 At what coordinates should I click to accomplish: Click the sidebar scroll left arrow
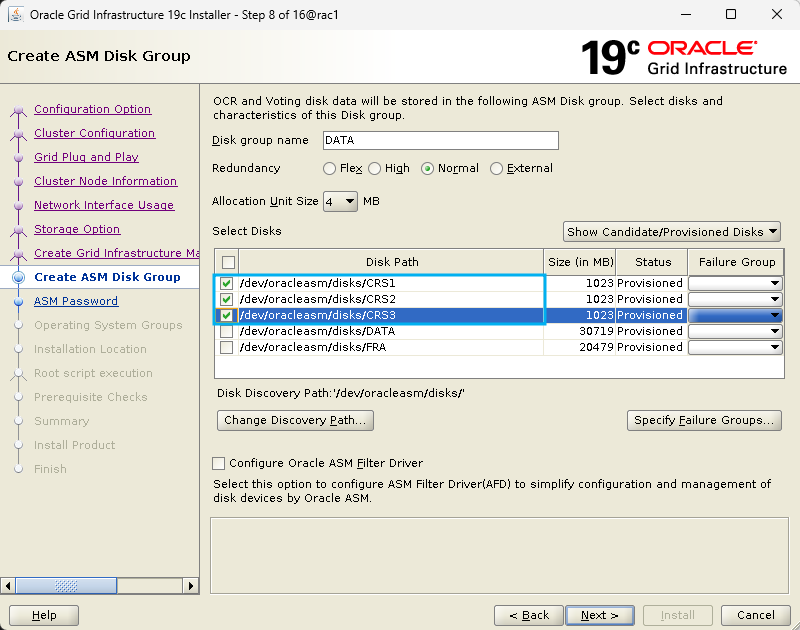tap(8, 586)
